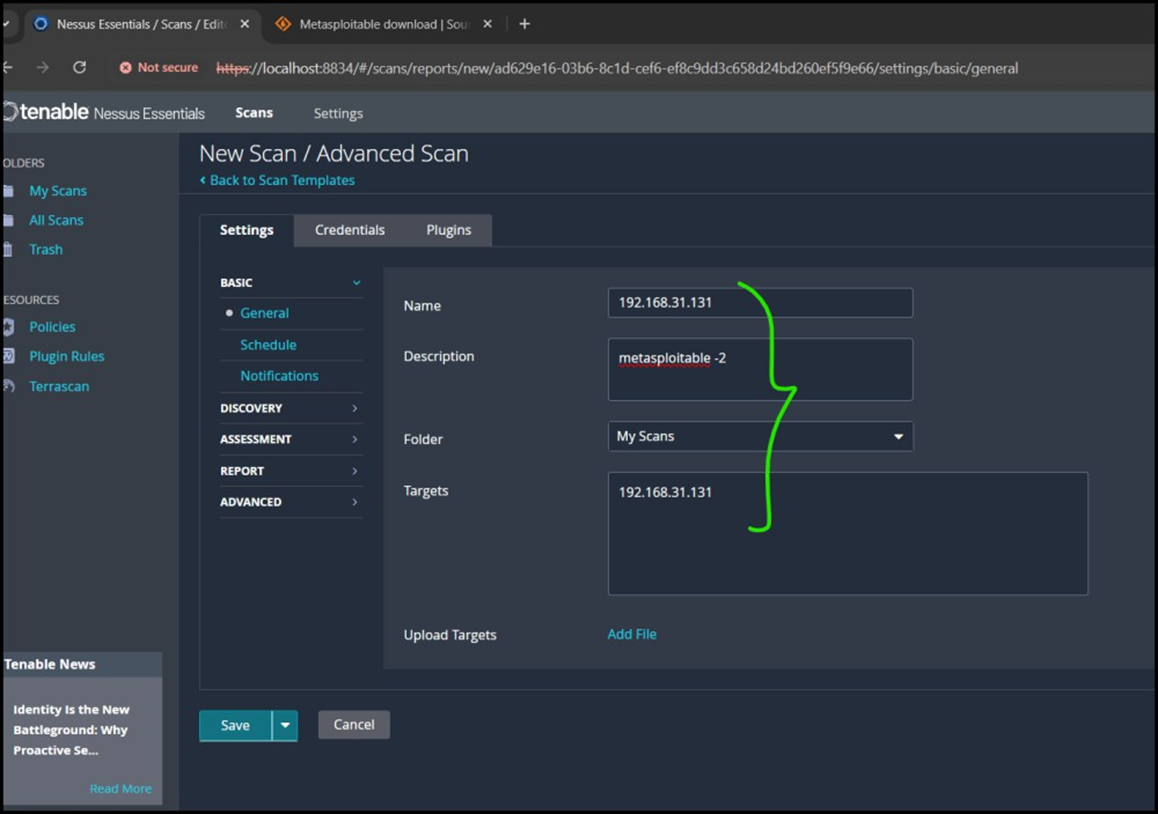Click the Policies shield icon
Viewport: 1158px width, 814px height.
click(8, 326)
